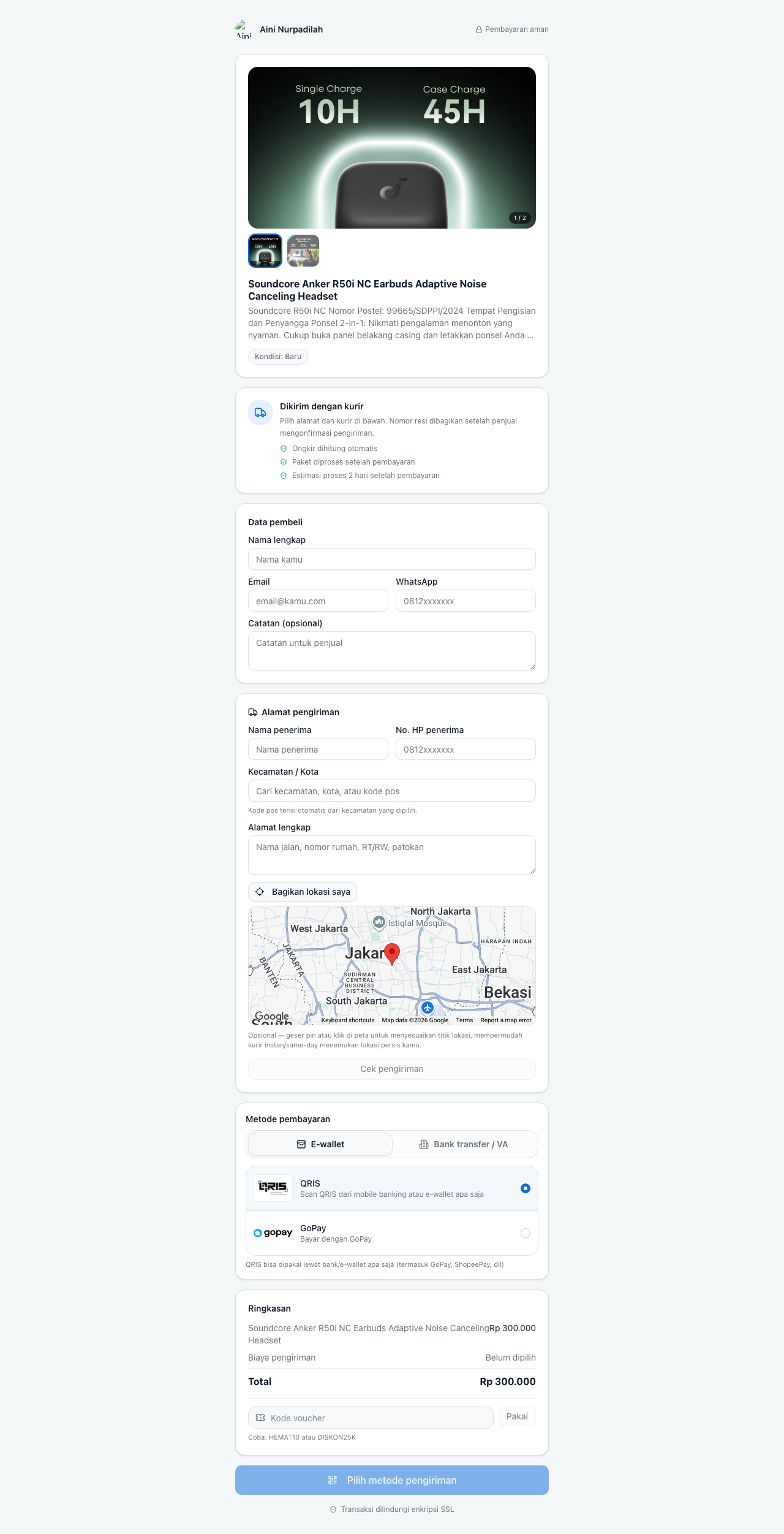Focus the Nama penerima input field
The width and height of the screenshot is (784, 1534).
[318, 749]
